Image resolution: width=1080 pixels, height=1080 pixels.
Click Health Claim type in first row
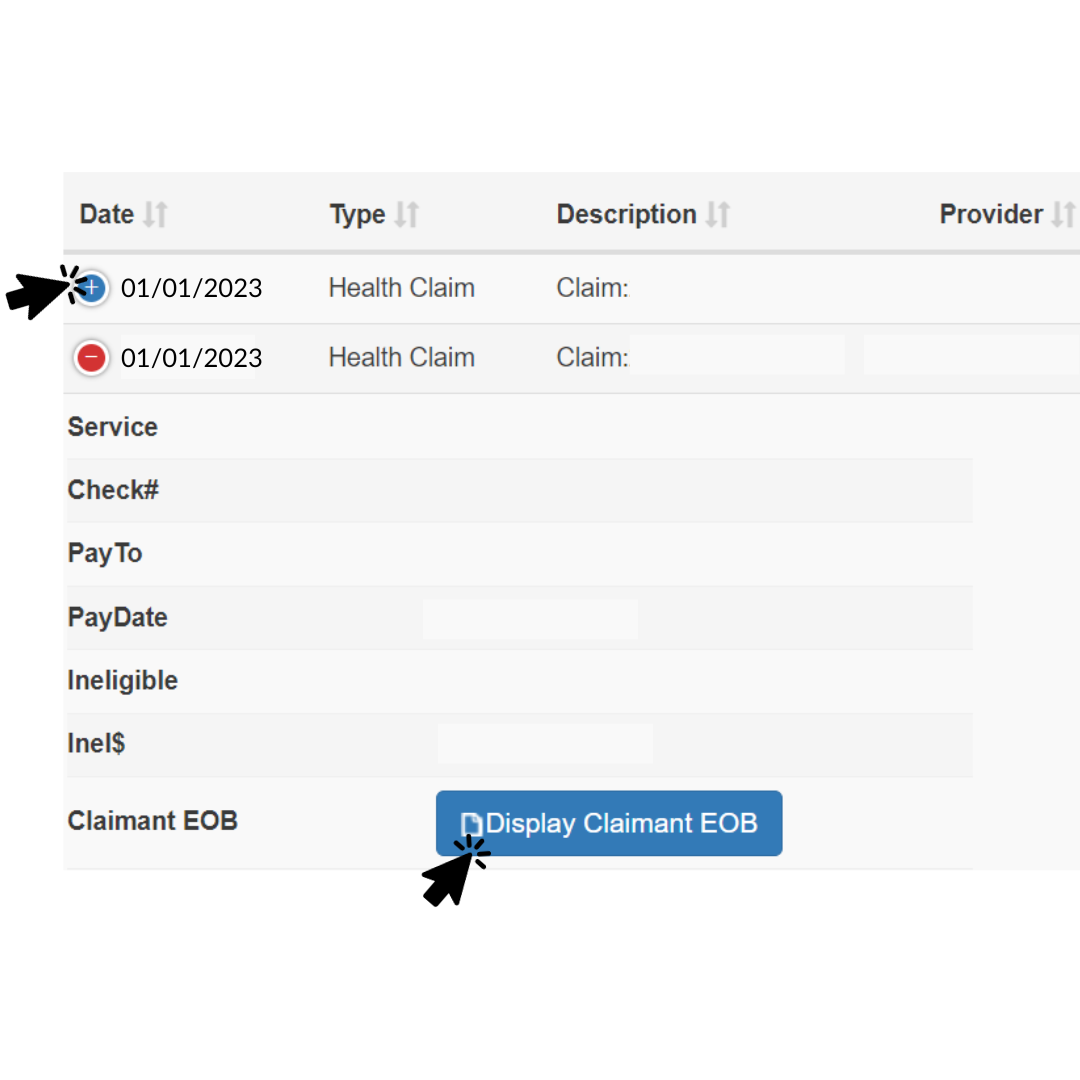pos(402,288)
